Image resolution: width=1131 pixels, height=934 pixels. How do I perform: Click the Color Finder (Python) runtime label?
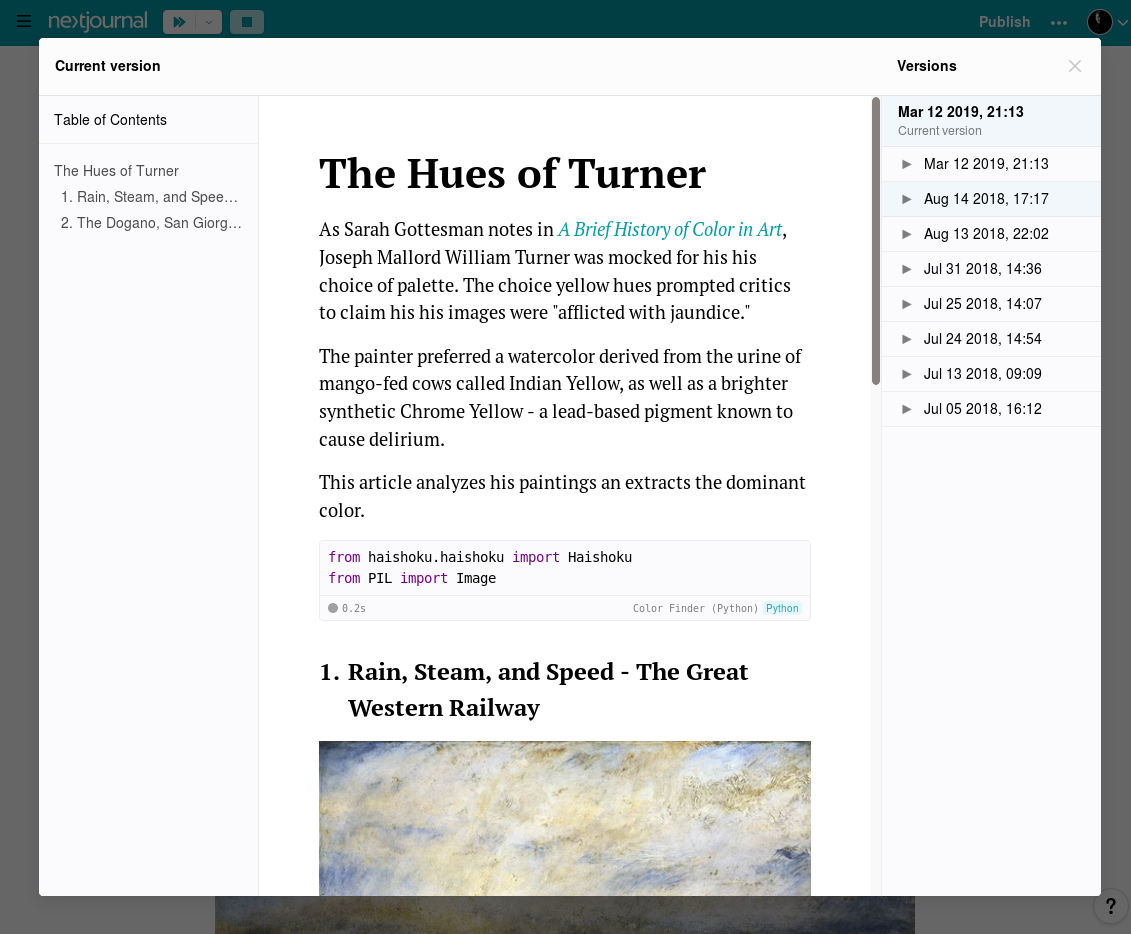coord(695,608)
